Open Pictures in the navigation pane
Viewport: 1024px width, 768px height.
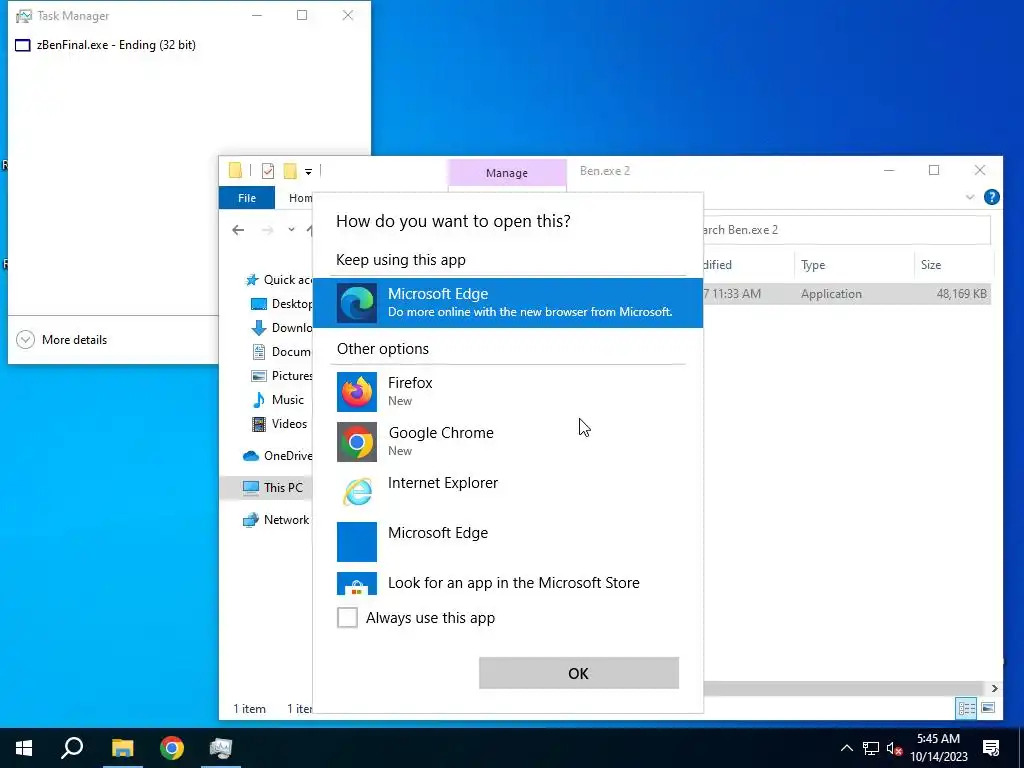pyautogui.click(x=282, y=376)
